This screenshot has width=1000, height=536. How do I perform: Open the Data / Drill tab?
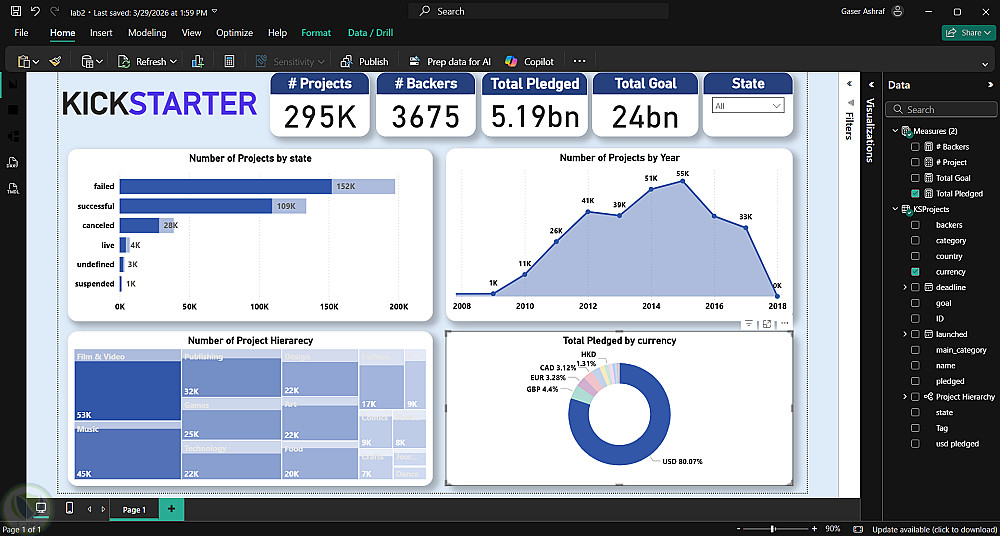(371, 33)
